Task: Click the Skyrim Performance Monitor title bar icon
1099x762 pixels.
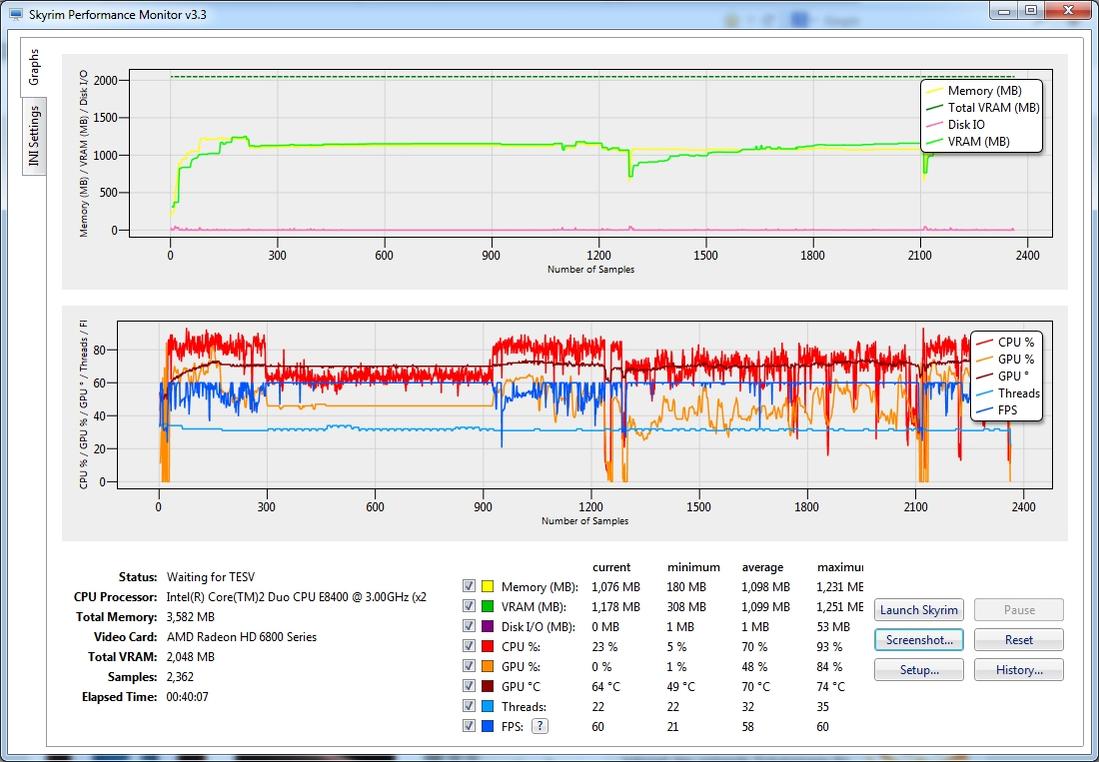Action: click(15, 14)
